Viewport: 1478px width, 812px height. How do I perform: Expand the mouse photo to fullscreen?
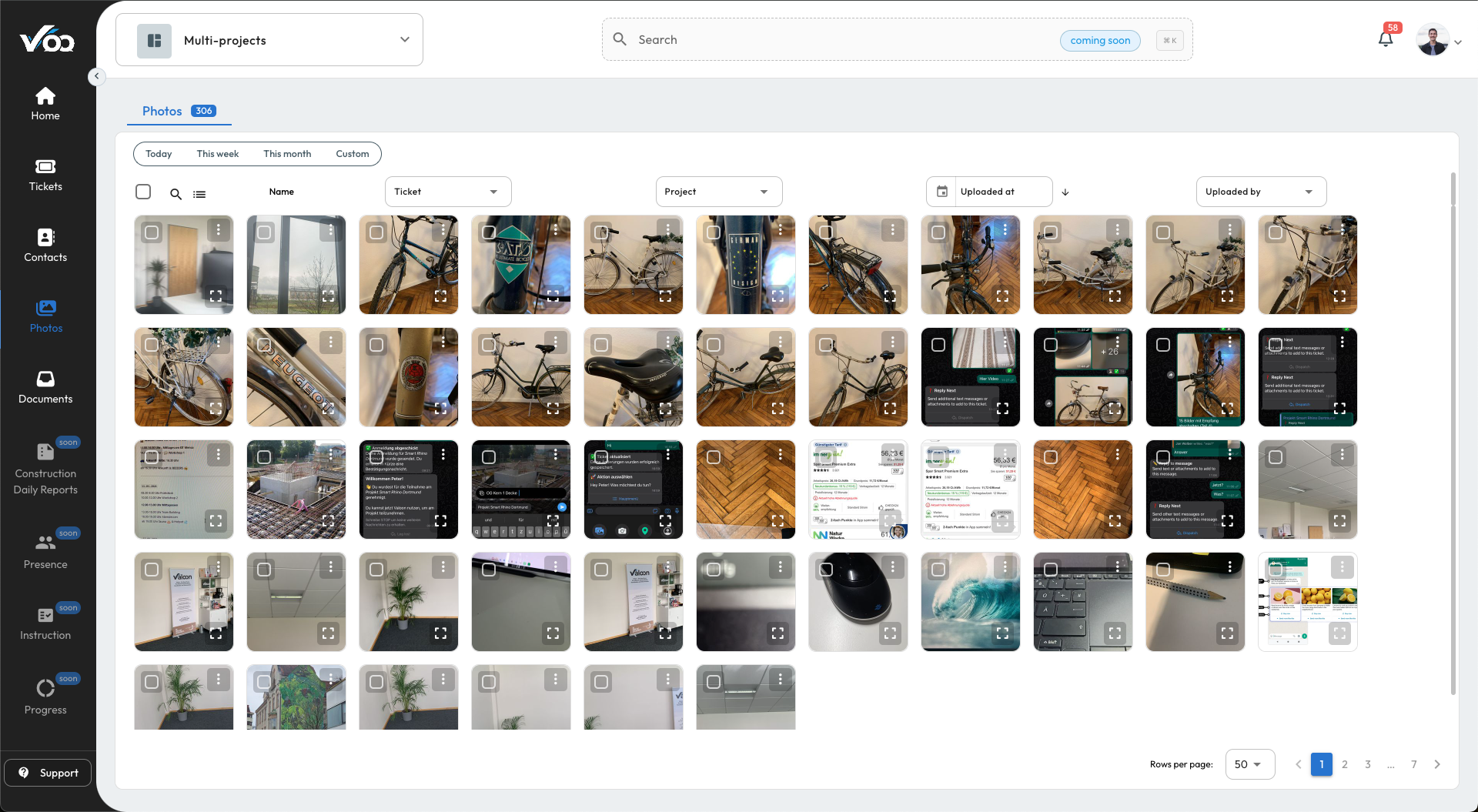tap(891, 633)
